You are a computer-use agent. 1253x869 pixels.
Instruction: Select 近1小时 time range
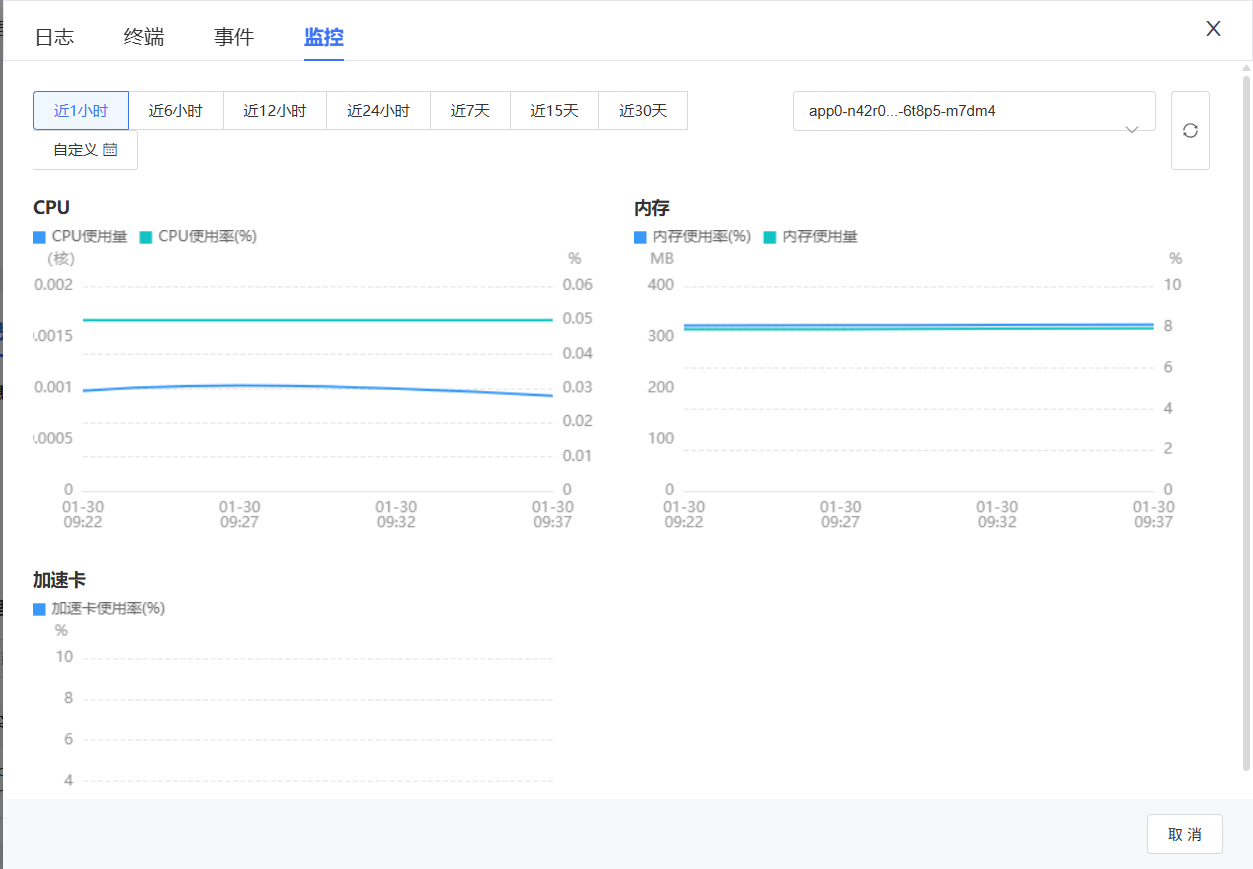click(x=81, y=111)
